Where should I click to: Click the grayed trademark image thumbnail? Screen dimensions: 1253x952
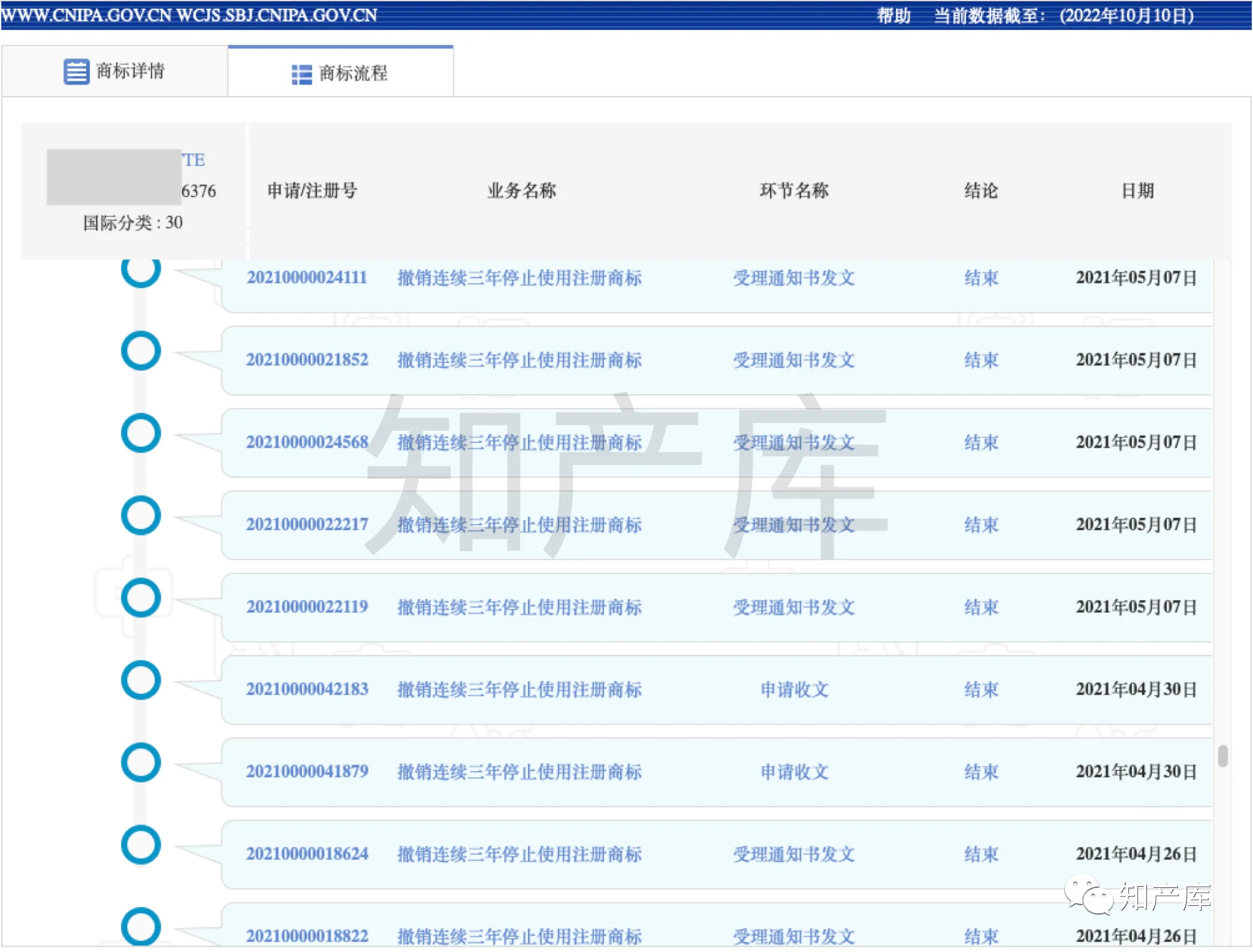coord(114,177)
